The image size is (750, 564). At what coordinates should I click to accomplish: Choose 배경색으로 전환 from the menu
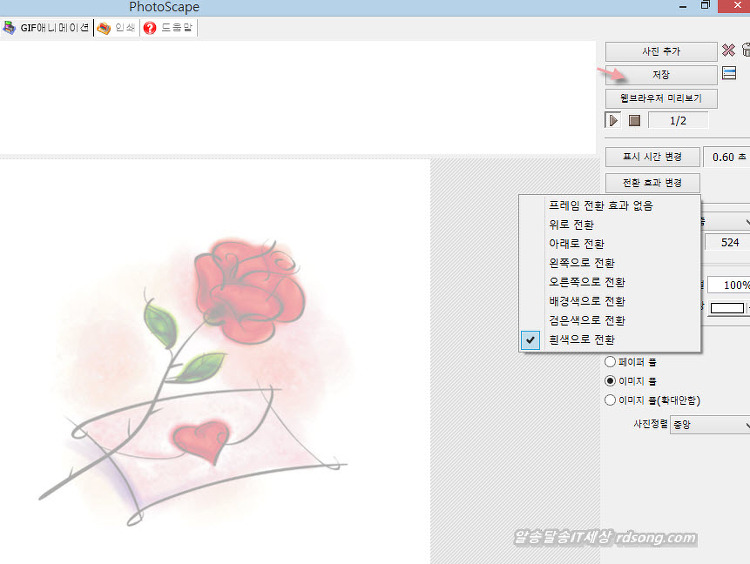coord(587,301)
